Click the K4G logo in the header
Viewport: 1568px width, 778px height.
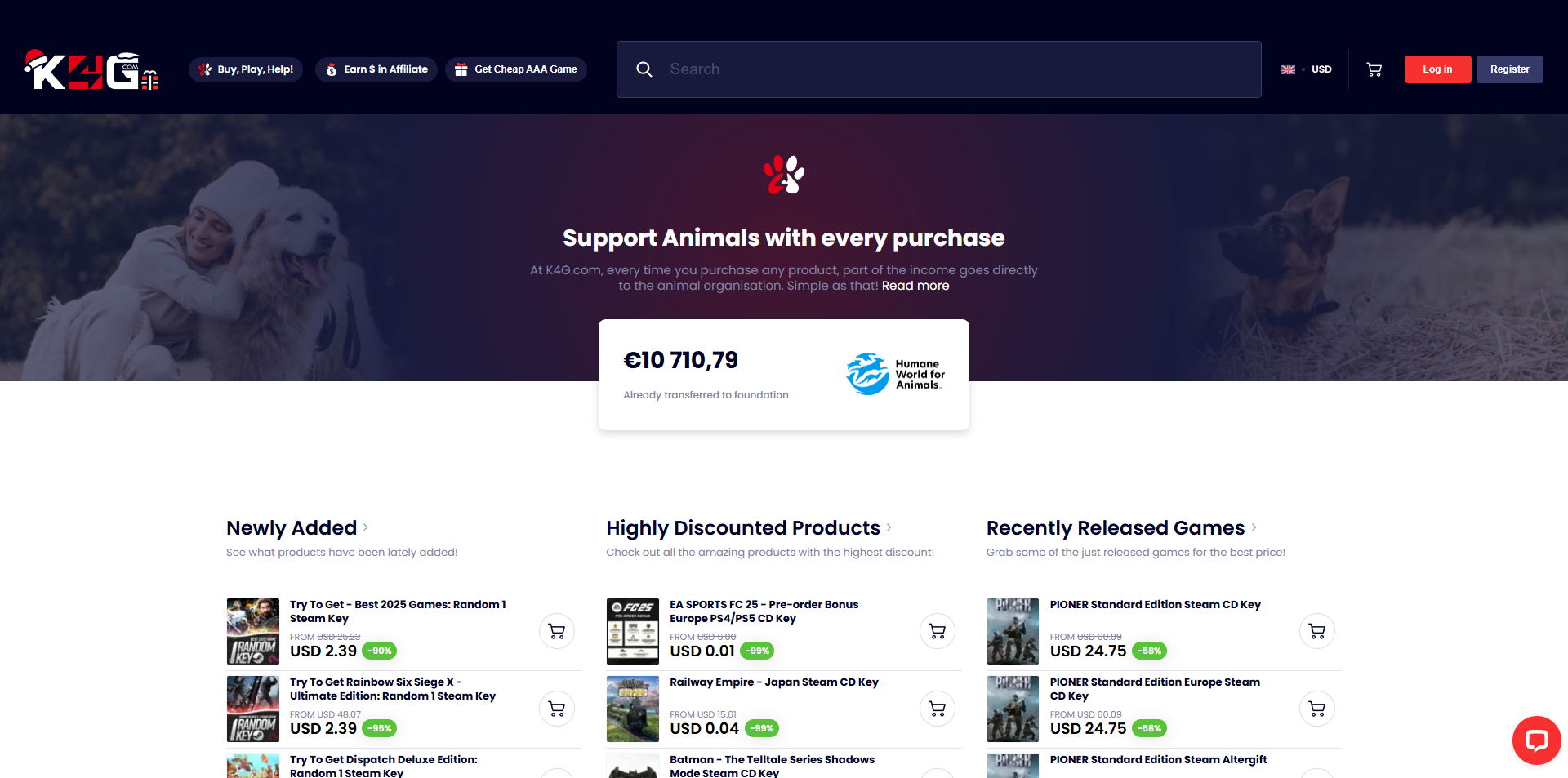point(91,70)
